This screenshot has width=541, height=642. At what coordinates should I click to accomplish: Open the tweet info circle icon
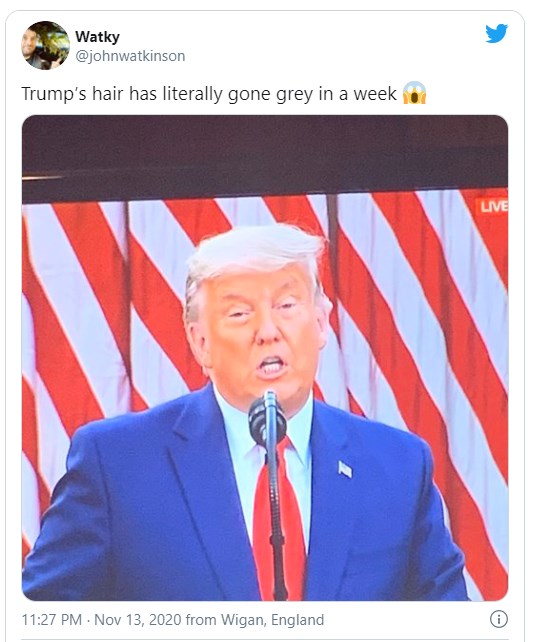498,619
